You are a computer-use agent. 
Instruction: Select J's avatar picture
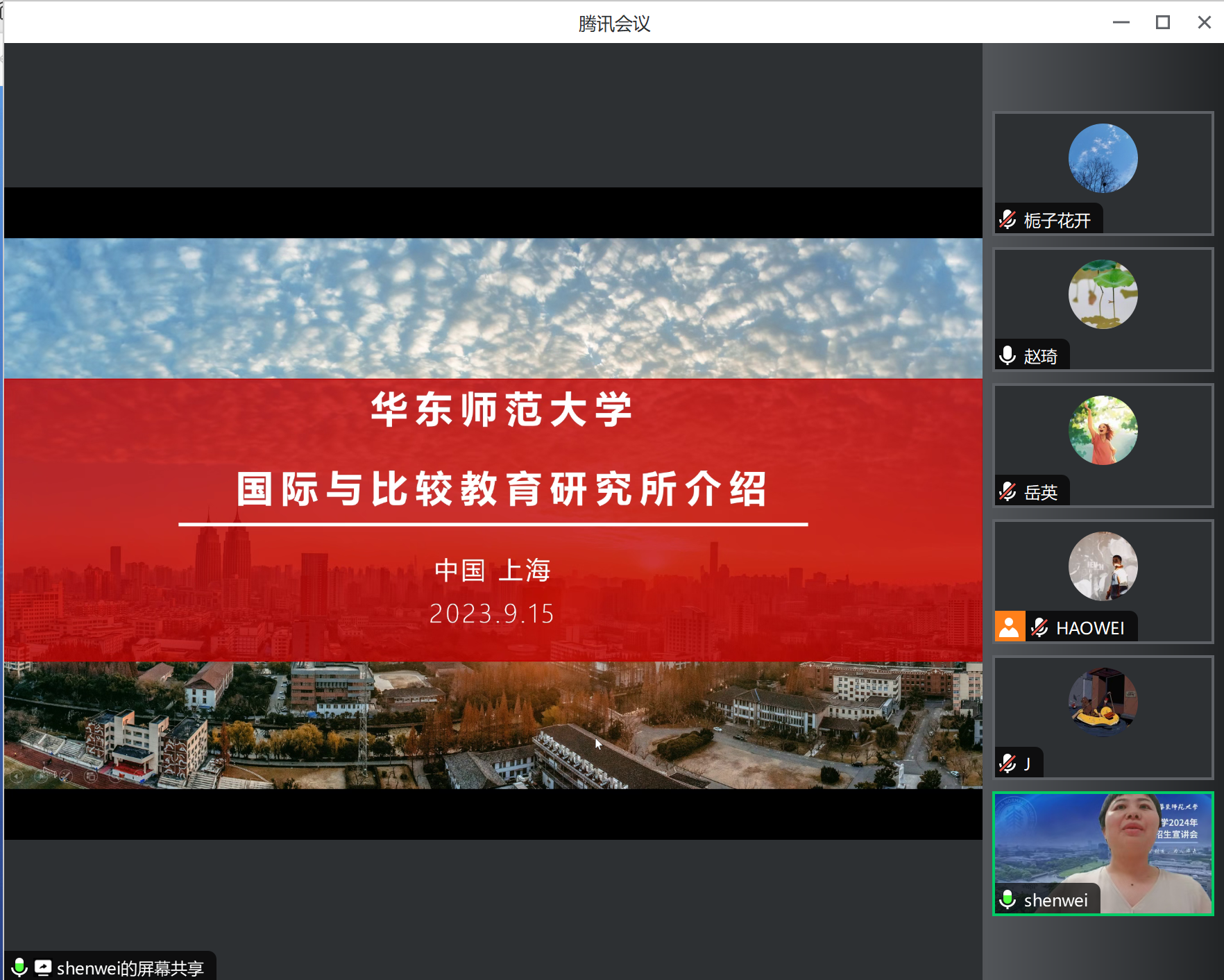pyautogui.click(x=1103, y=702)
